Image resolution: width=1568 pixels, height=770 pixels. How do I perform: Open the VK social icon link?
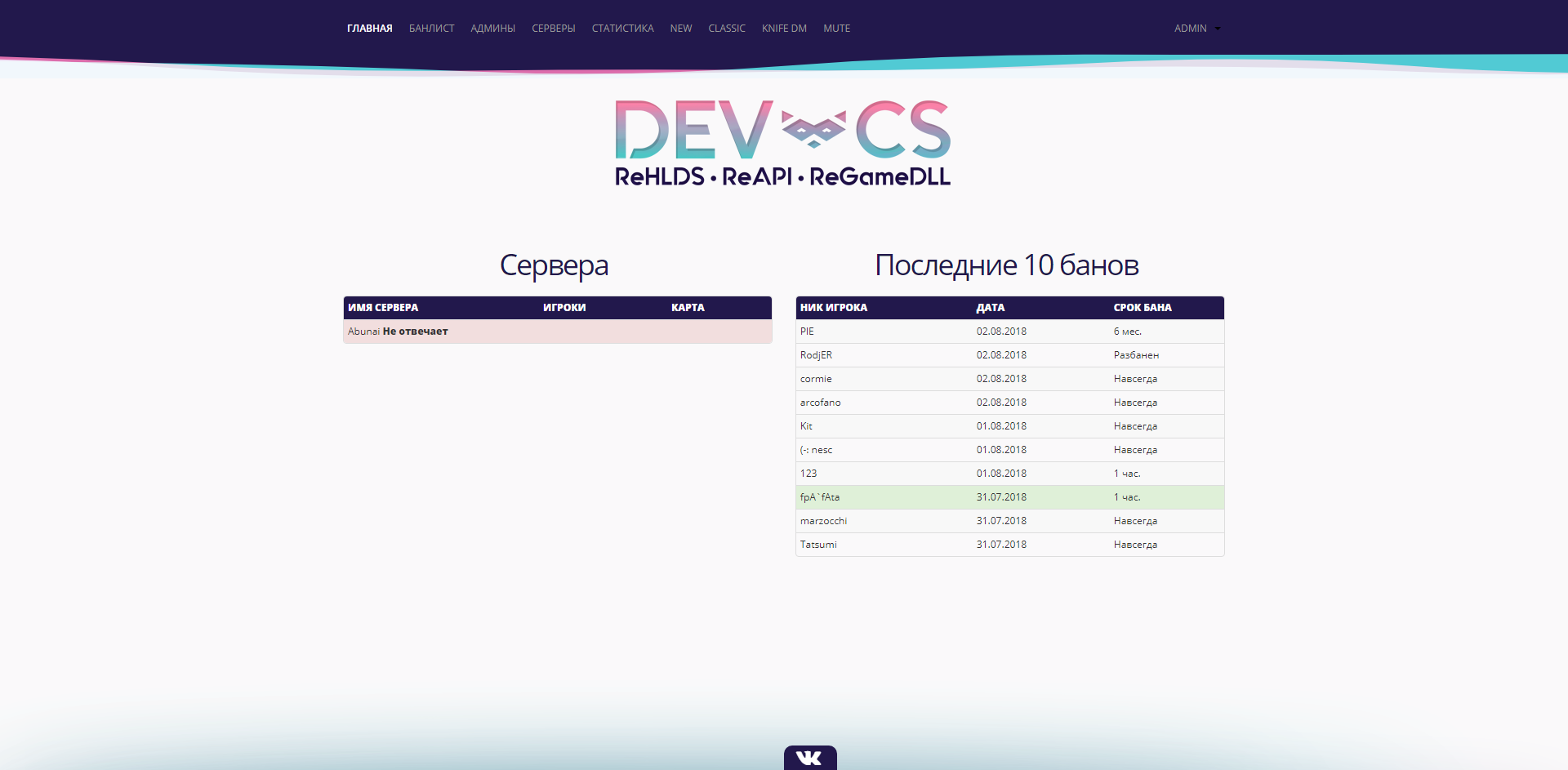[810, 758]
